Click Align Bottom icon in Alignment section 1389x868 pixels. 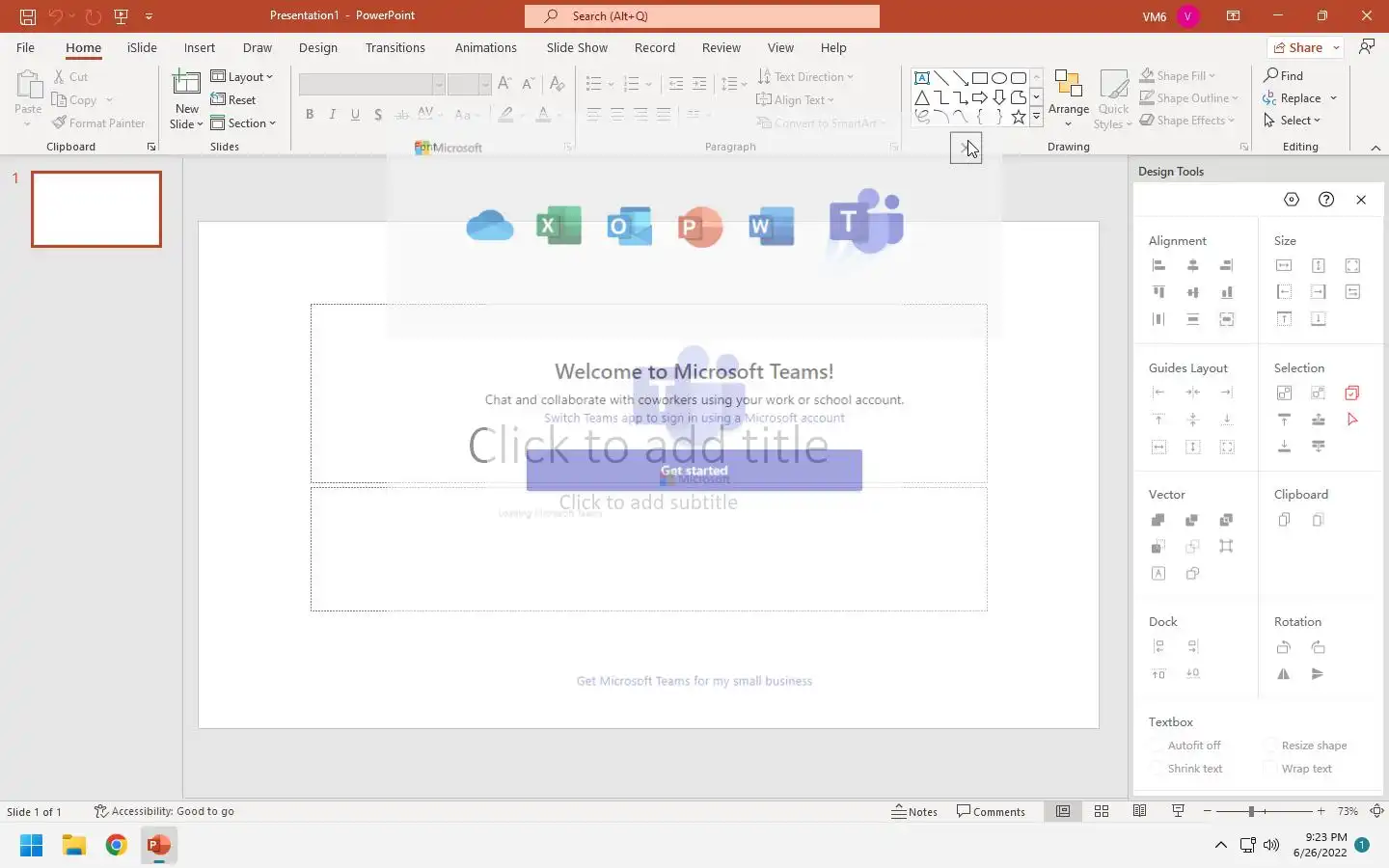coord(1227,292)
